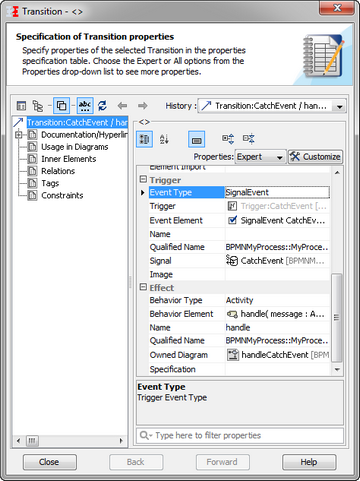Click the tree view mode icon
The height and width of the screenshot is (481, 360).
click(38, 106)
